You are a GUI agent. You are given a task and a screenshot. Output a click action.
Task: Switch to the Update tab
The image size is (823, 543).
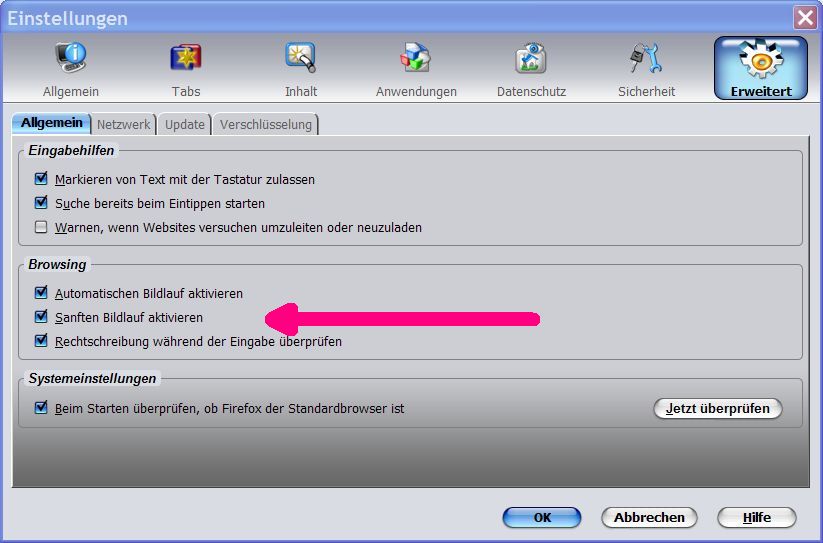[185, 125]
